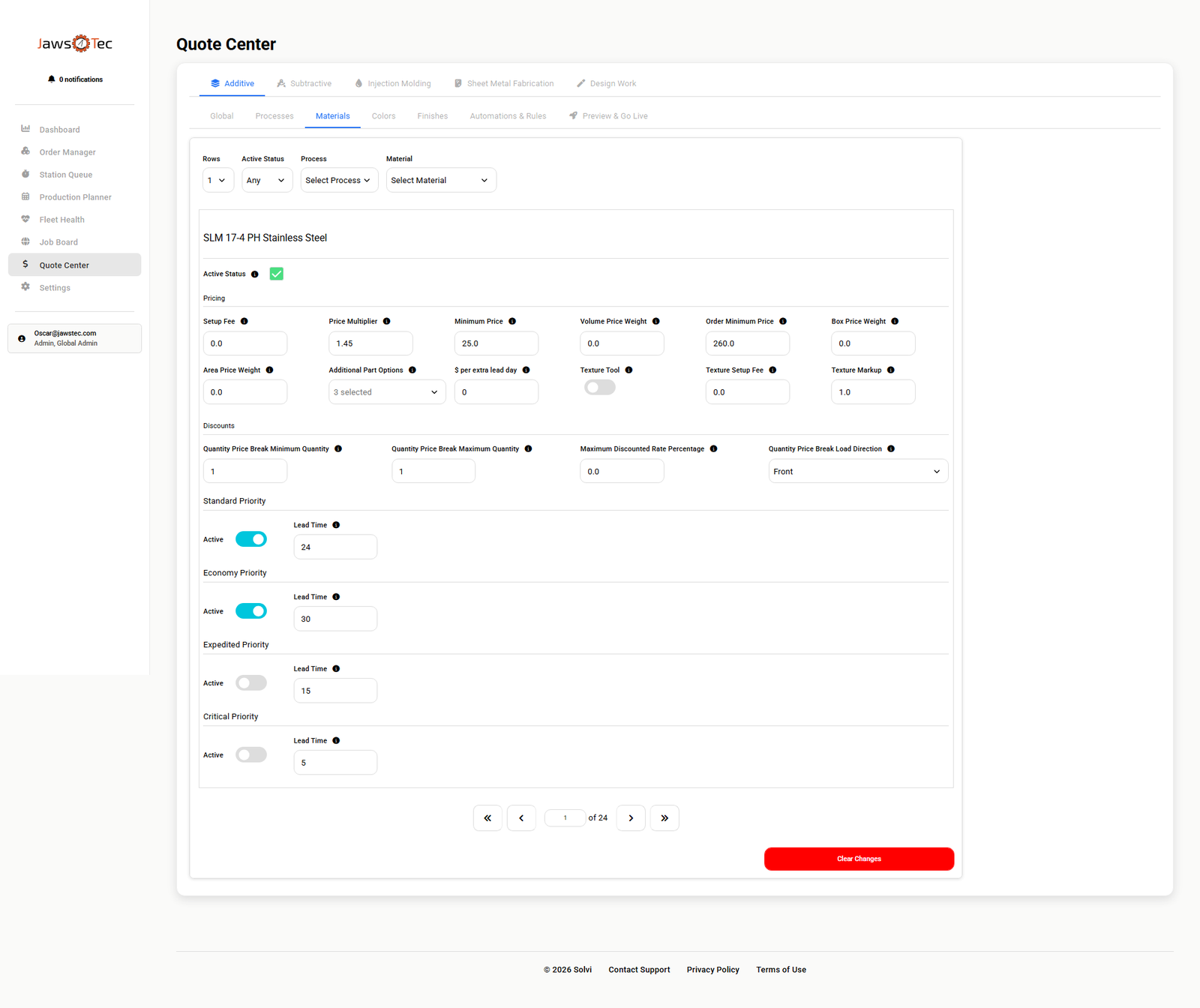1200x1008 pixels.
Task: Jump to last page of materials
Action: [664, 818]
